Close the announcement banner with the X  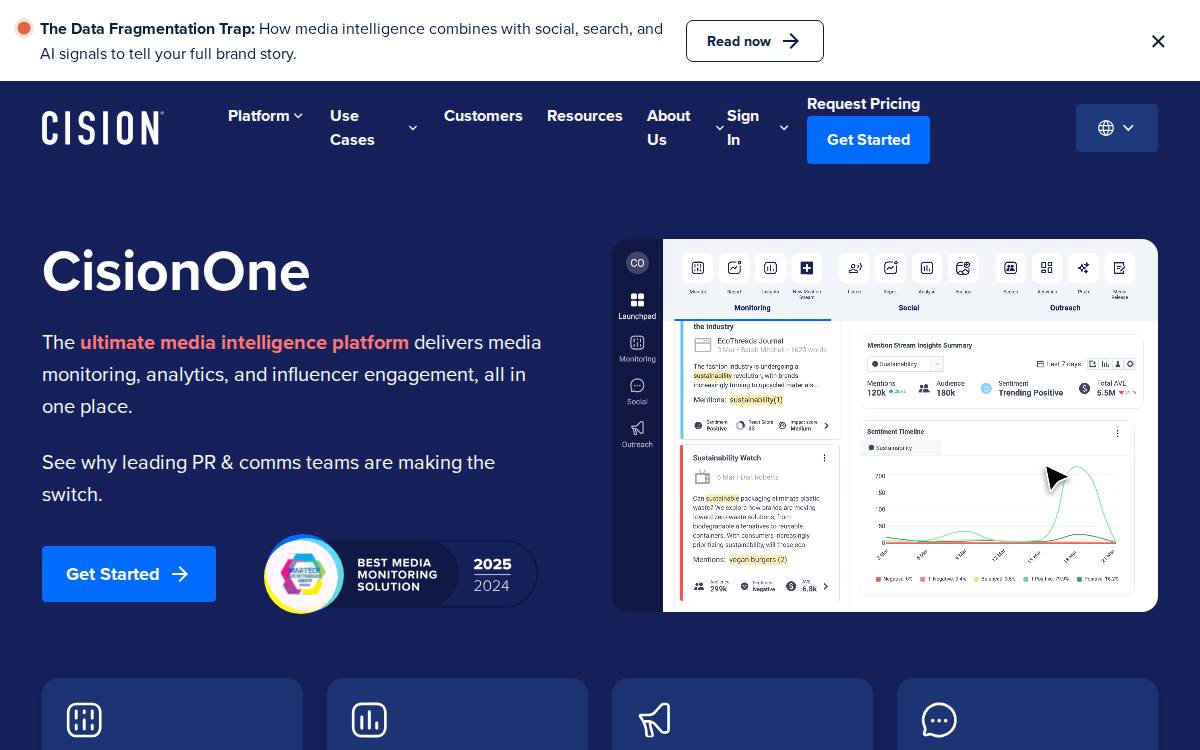(x=1158, y=41)
